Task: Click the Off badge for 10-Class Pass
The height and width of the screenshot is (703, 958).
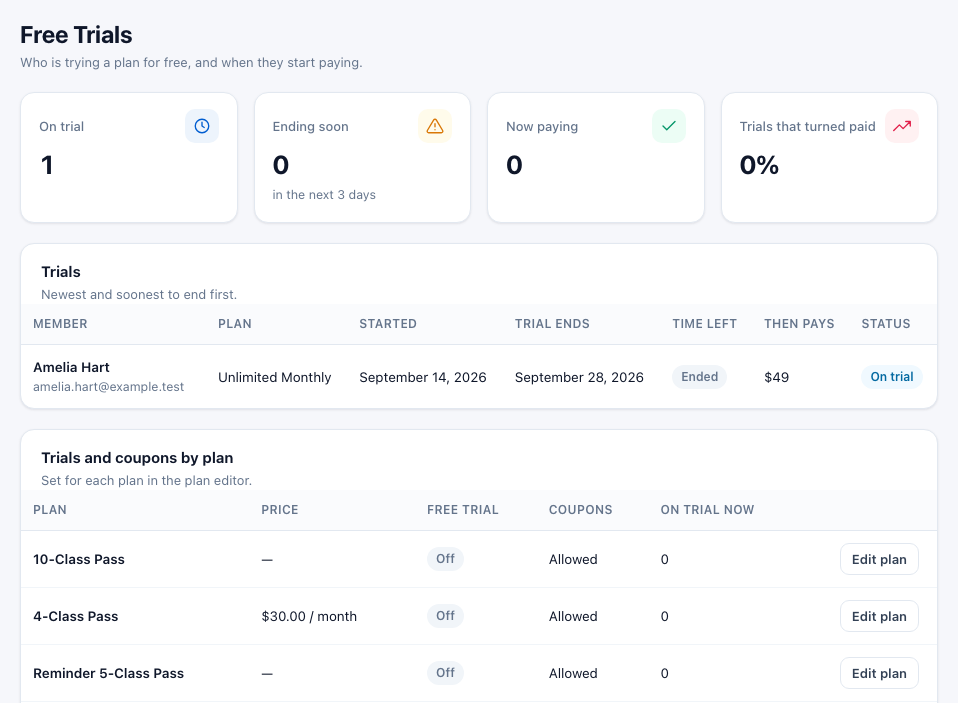Action: [x=445, y=558]
